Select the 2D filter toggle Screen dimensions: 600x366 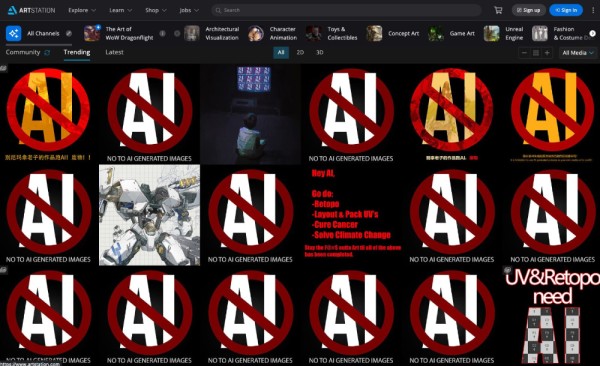[300, 52]
